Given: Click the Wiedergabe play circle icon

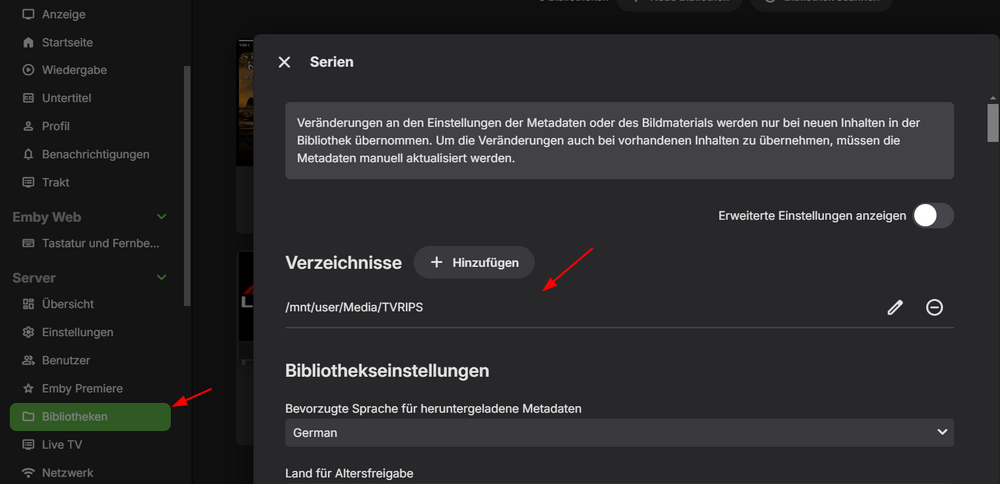Looking at the screenshot, I should pyautogui.click(x=28, y=70).
